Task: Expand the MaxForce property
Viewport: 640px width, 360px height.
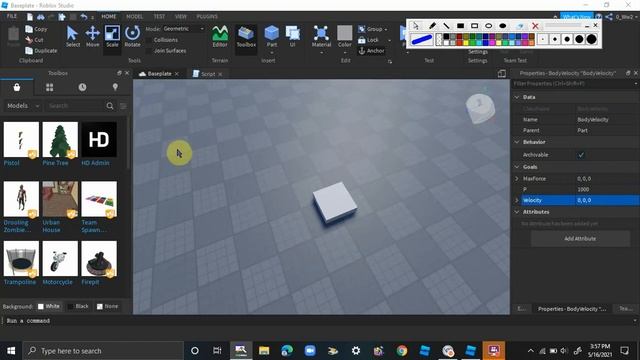Action: pos(517,179)
